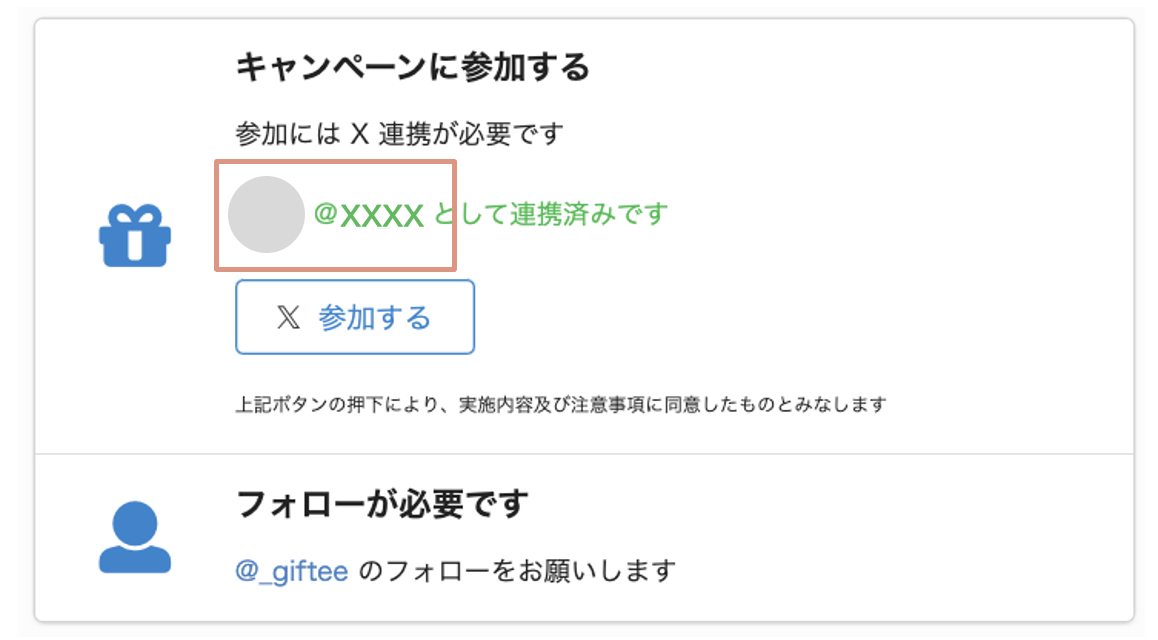Click the letter X in the 連携 requirement line

[x=361, y=132]
